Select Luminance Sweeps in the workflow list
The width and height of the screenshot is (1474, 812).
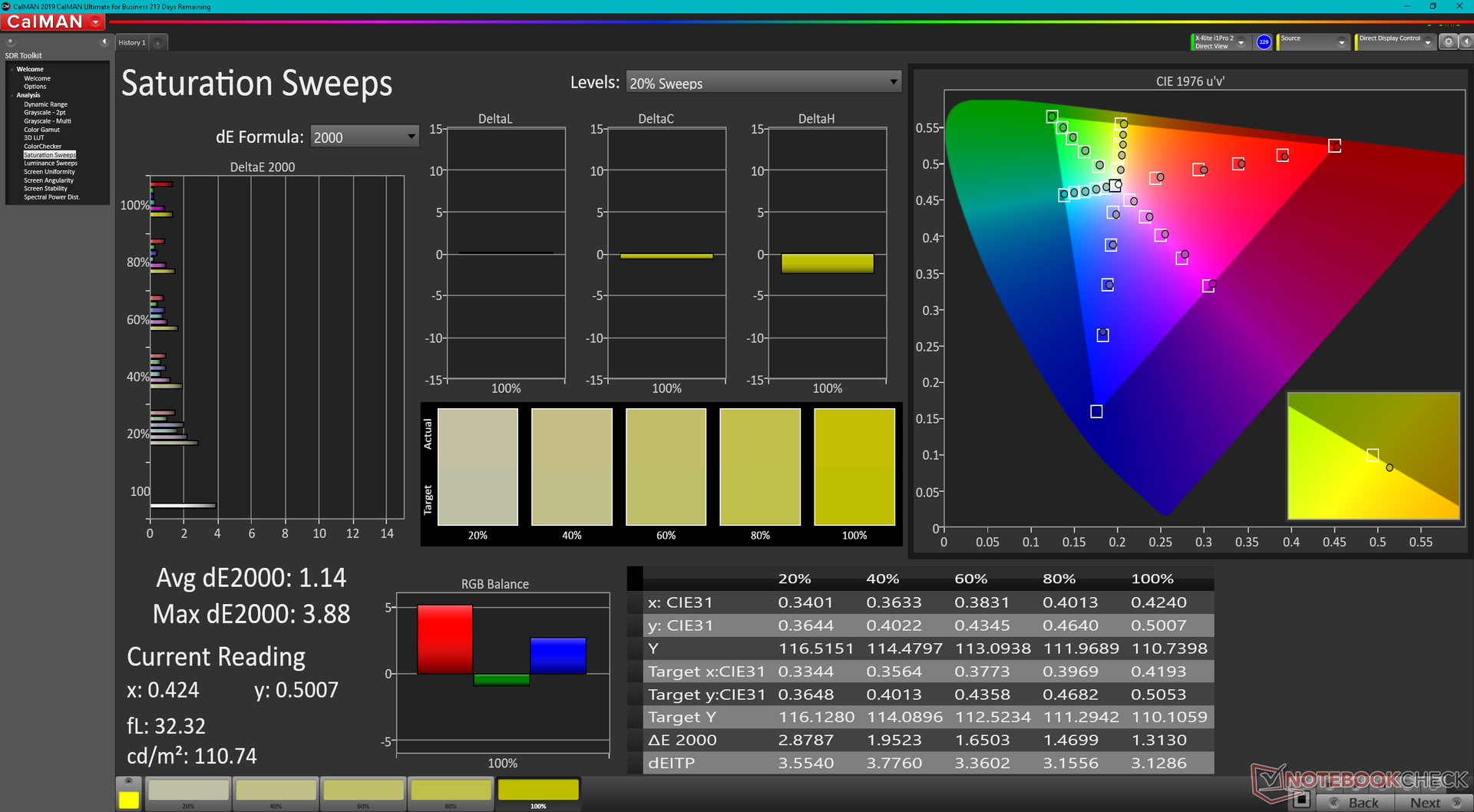tap(51, 163)
